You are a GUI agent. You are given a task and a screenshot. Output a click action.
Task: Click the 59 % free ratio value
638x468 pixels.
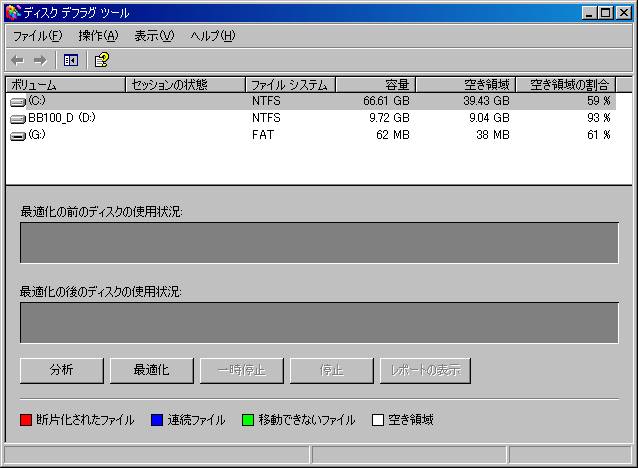(599, 101)
